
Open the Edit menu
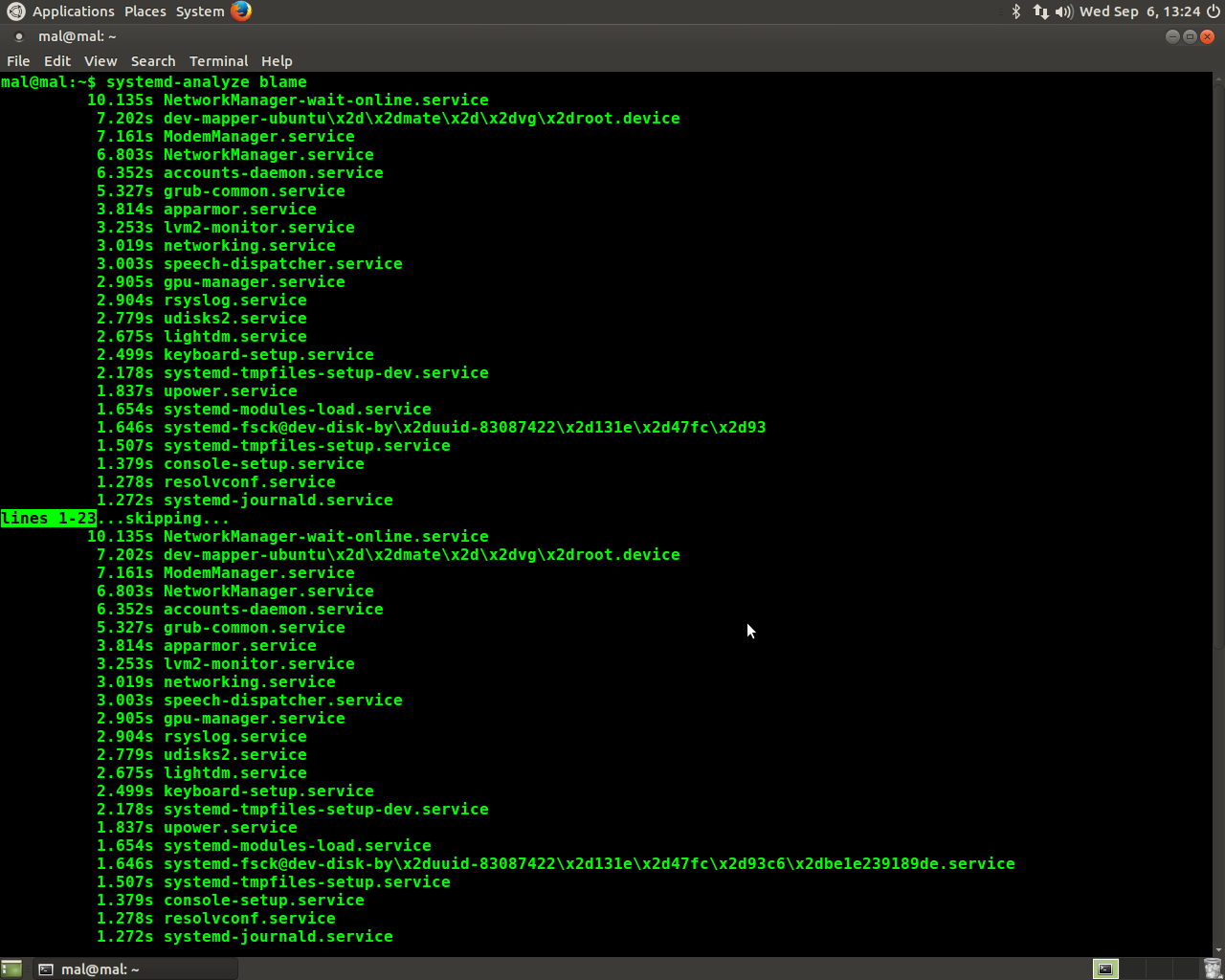[57, 60]
